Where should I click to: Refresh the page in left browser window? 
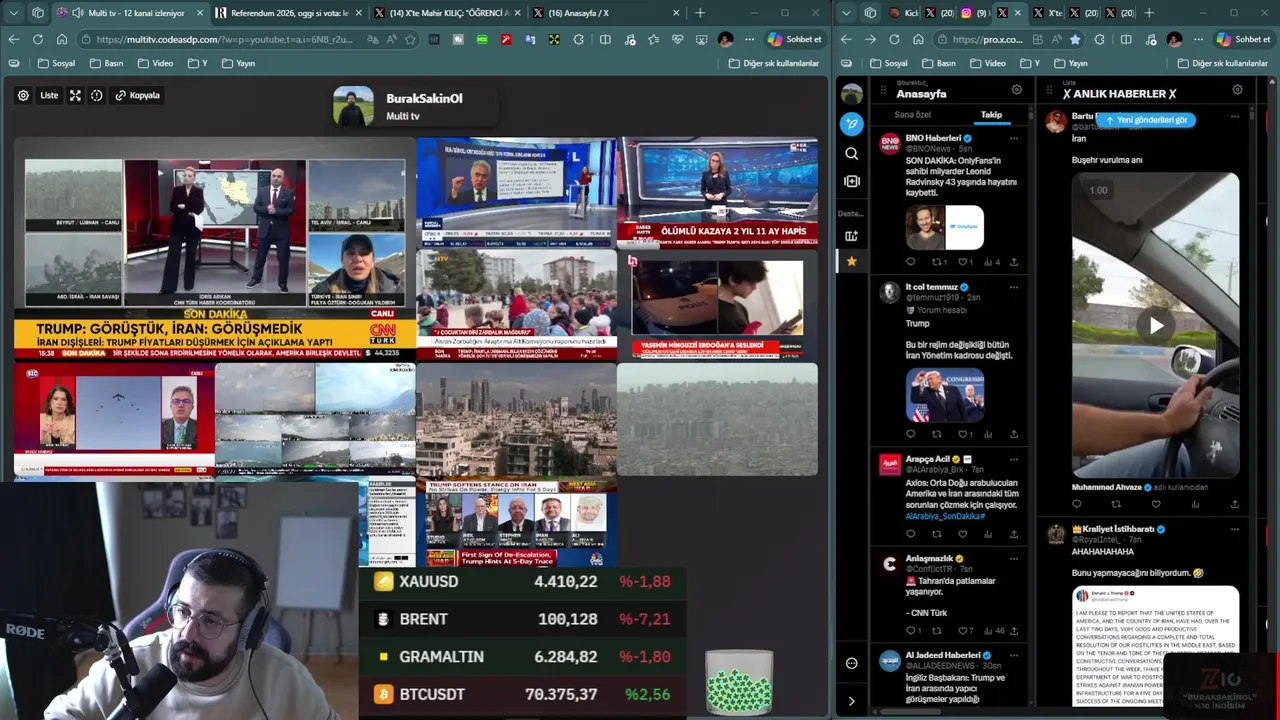pos(37,39)
